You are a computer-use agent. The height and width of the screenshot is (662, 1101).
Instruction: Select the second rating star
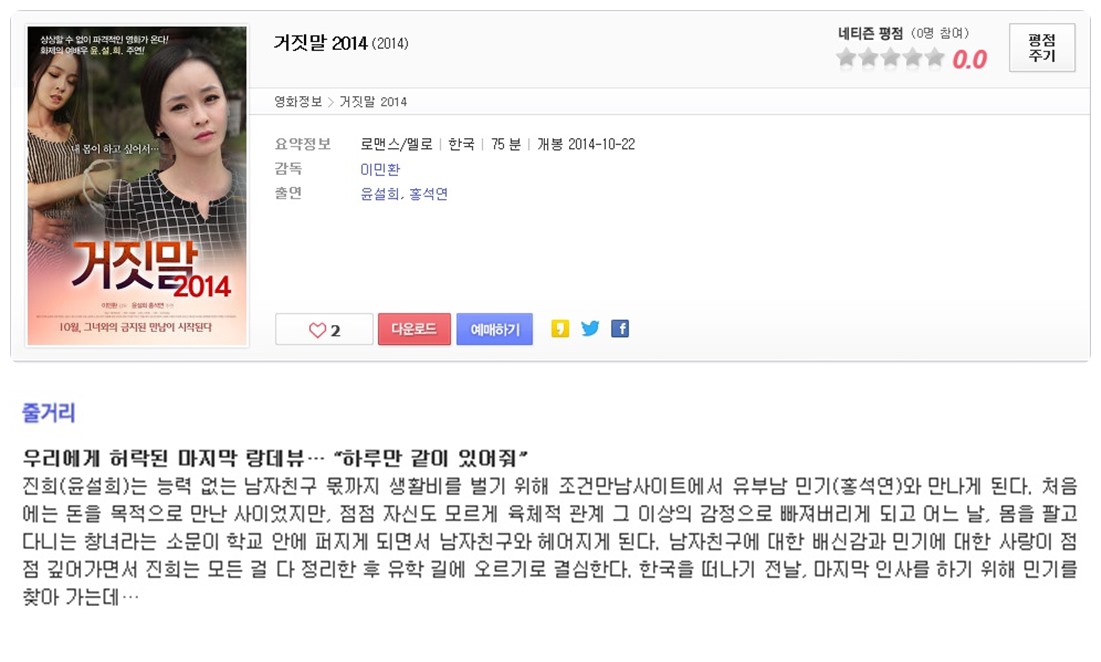click(869, 58)
